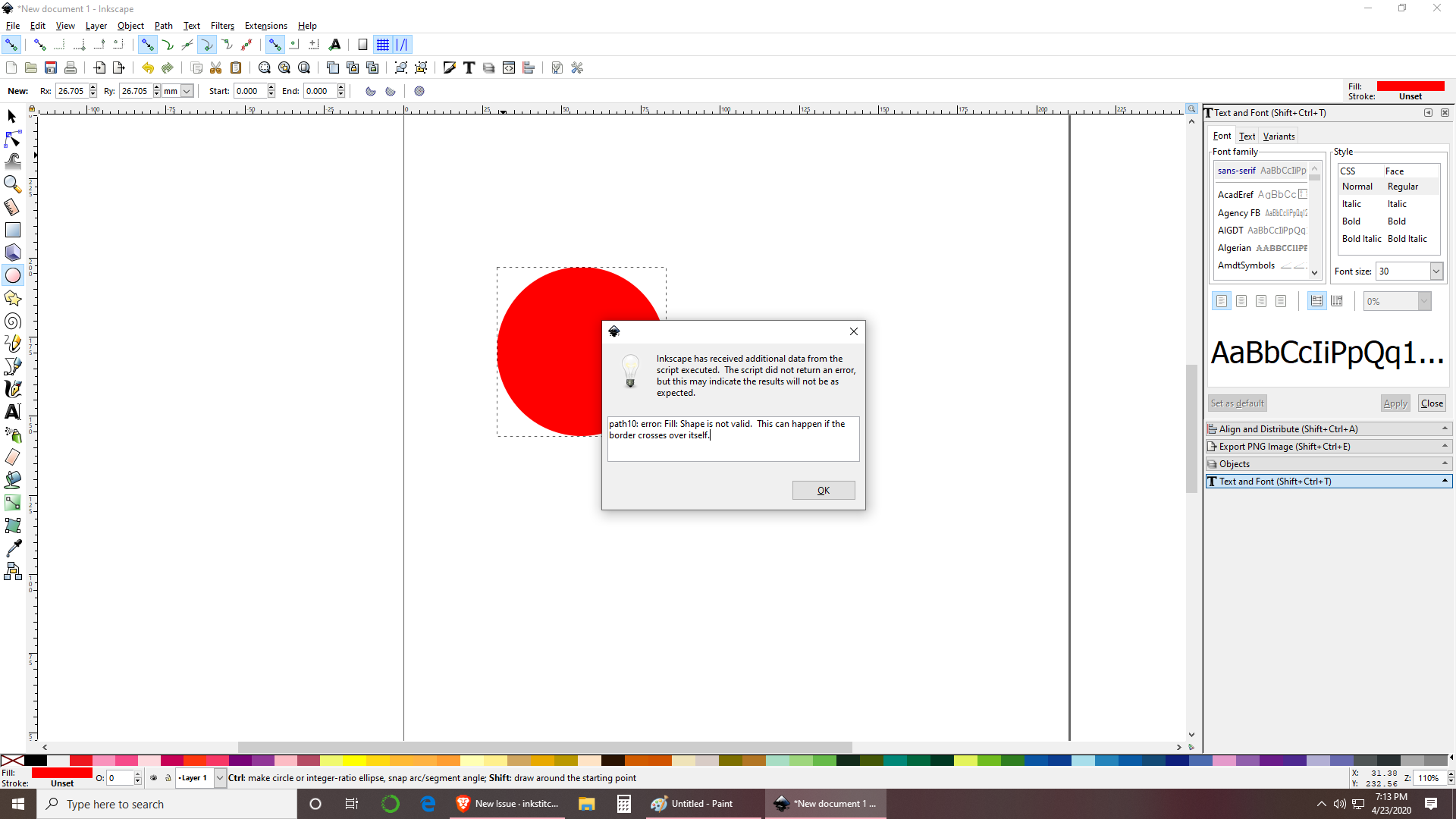Select the Node edit tool
This screenshot has height=819, width=1456.
(13, 139)
